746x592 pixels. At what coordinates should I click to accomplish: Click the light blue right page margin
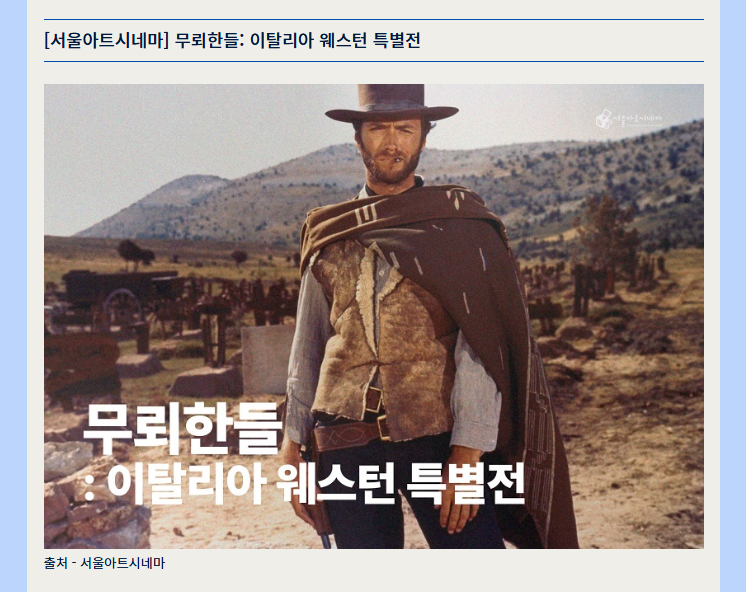tap(733, 296)
